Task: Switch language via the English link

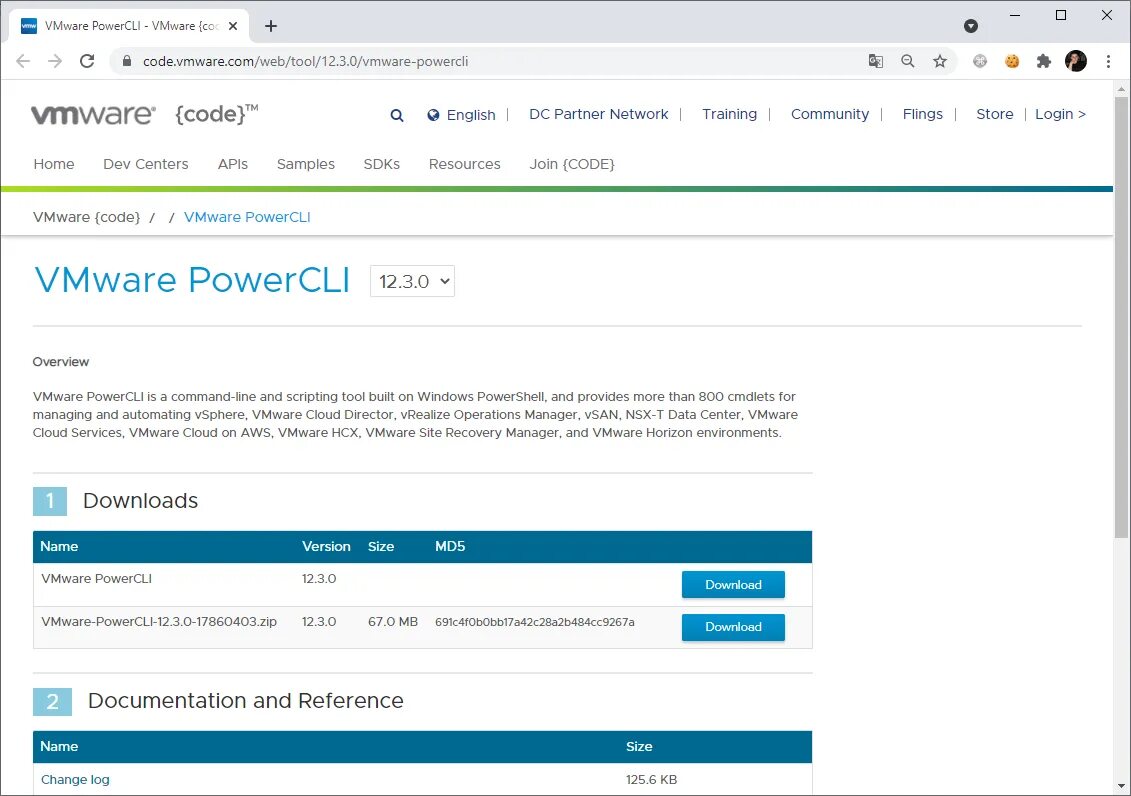Action: click(471, 115)
